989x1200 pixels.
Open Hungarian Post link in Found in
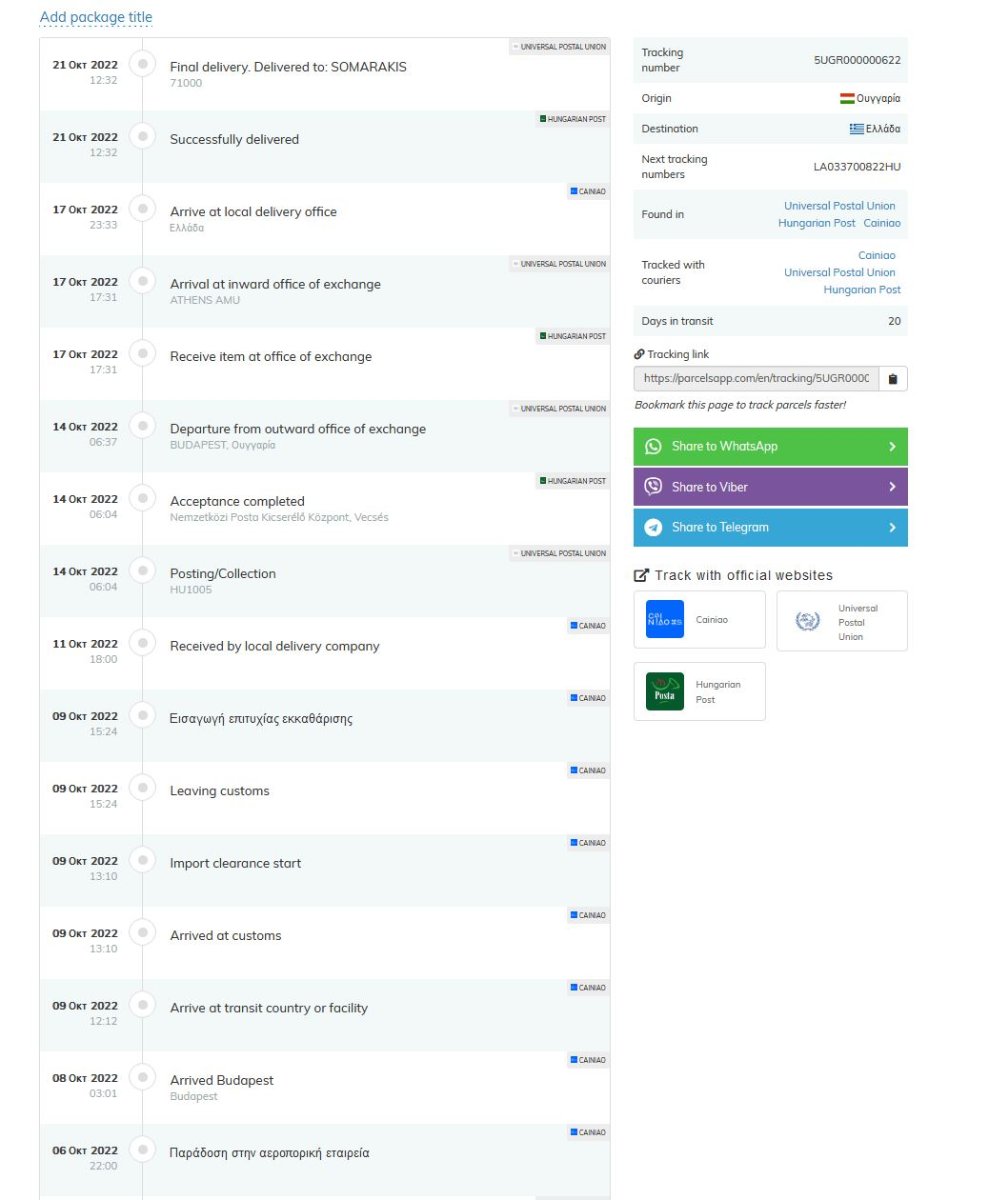click(x=817, y=223)
